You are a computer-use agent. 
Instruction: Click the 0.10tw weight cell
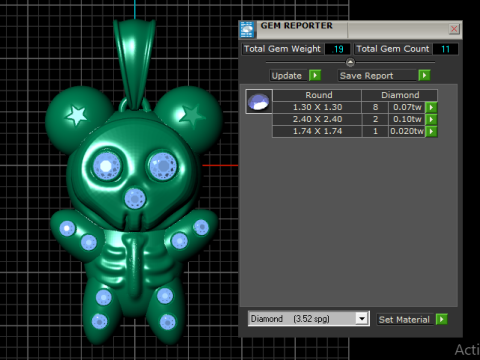click(x=407, y=119)
